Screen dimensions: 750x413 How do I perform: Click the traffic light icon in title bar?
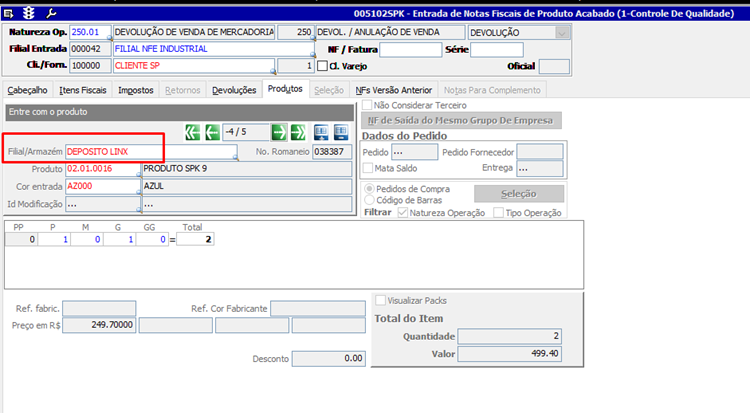click(x=29, y=13)
